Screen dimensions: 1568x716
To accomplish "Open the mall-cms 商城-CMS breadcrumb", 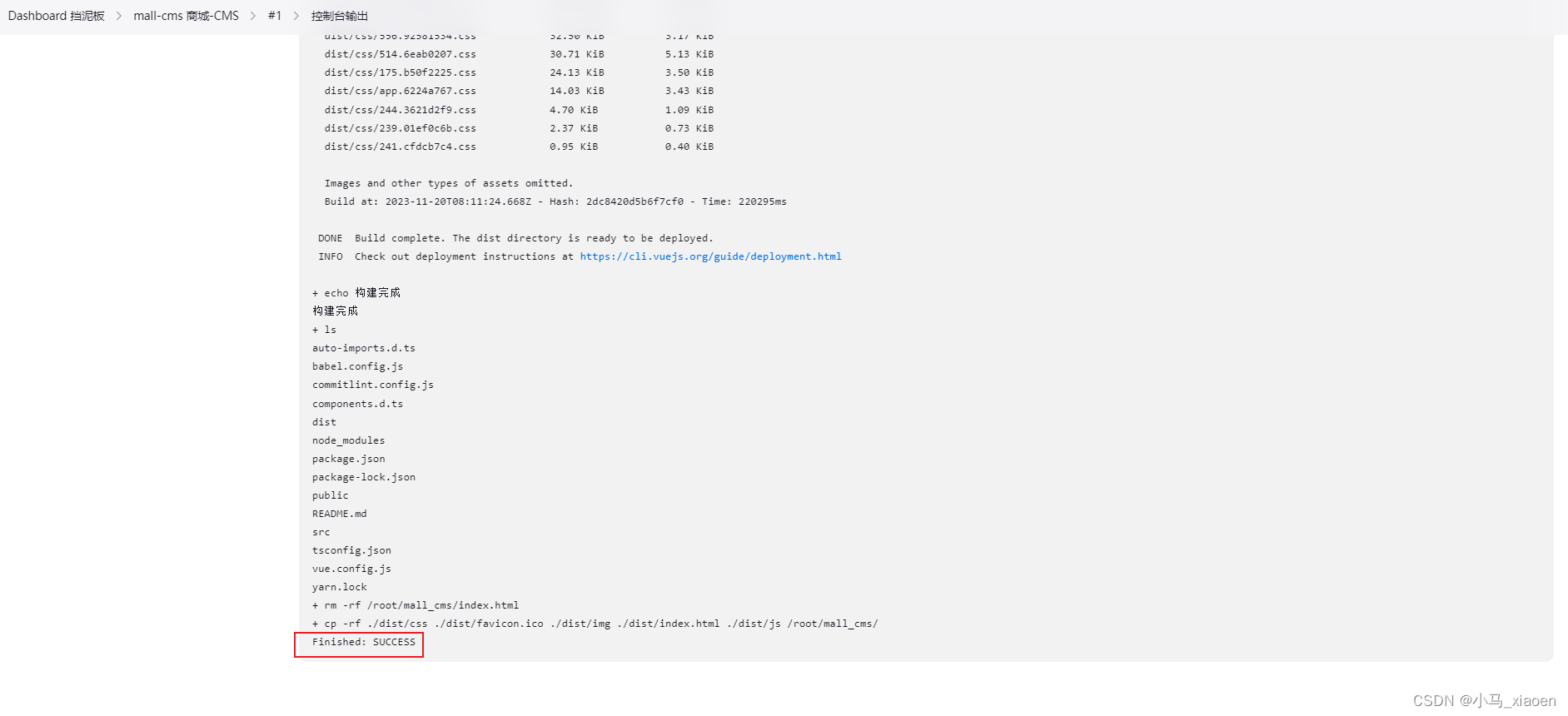I will pyautogui.click(x=186, y=16).
